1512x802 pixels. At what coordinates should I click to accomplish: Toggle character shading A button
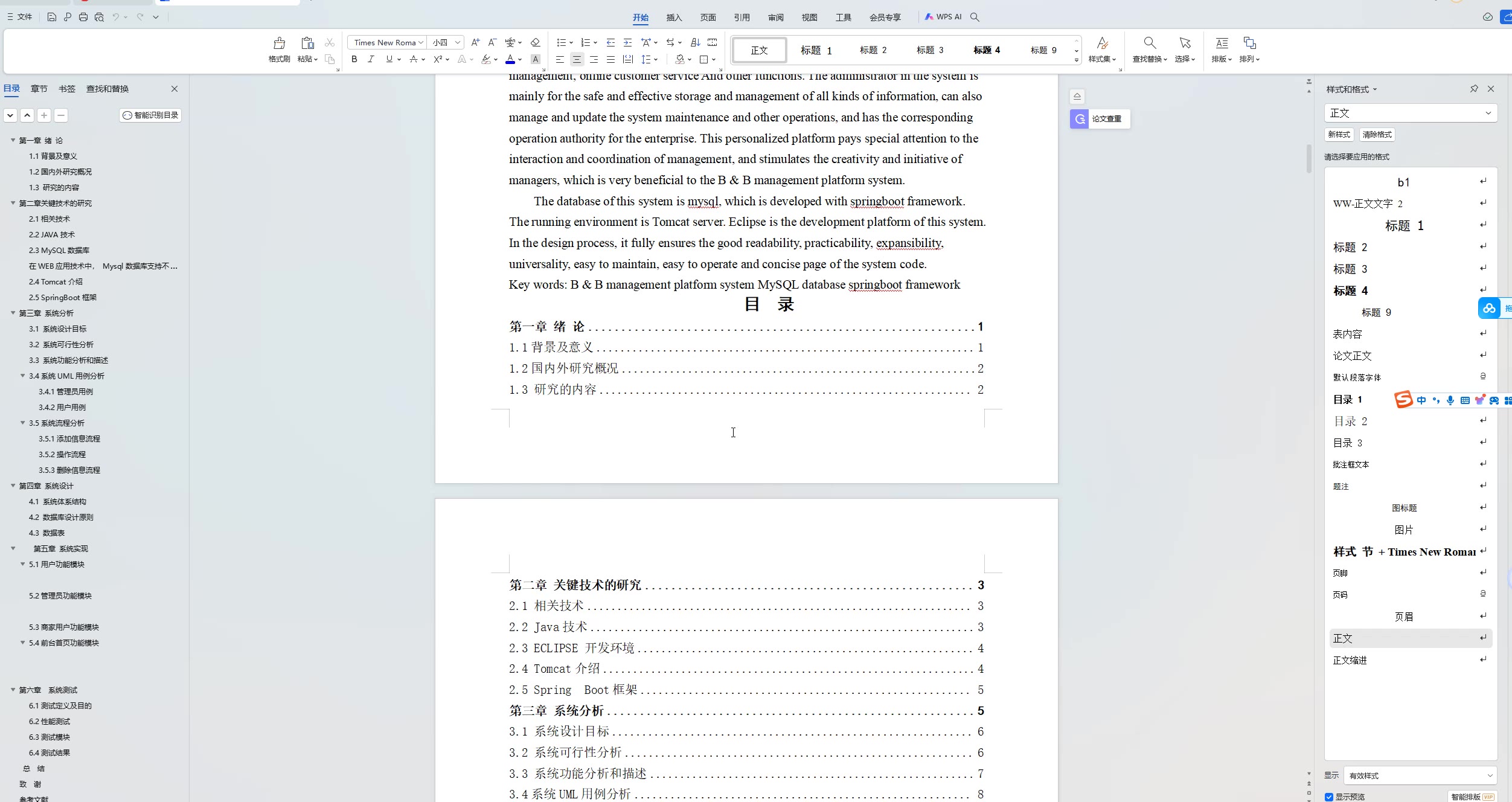pos(535,59)
